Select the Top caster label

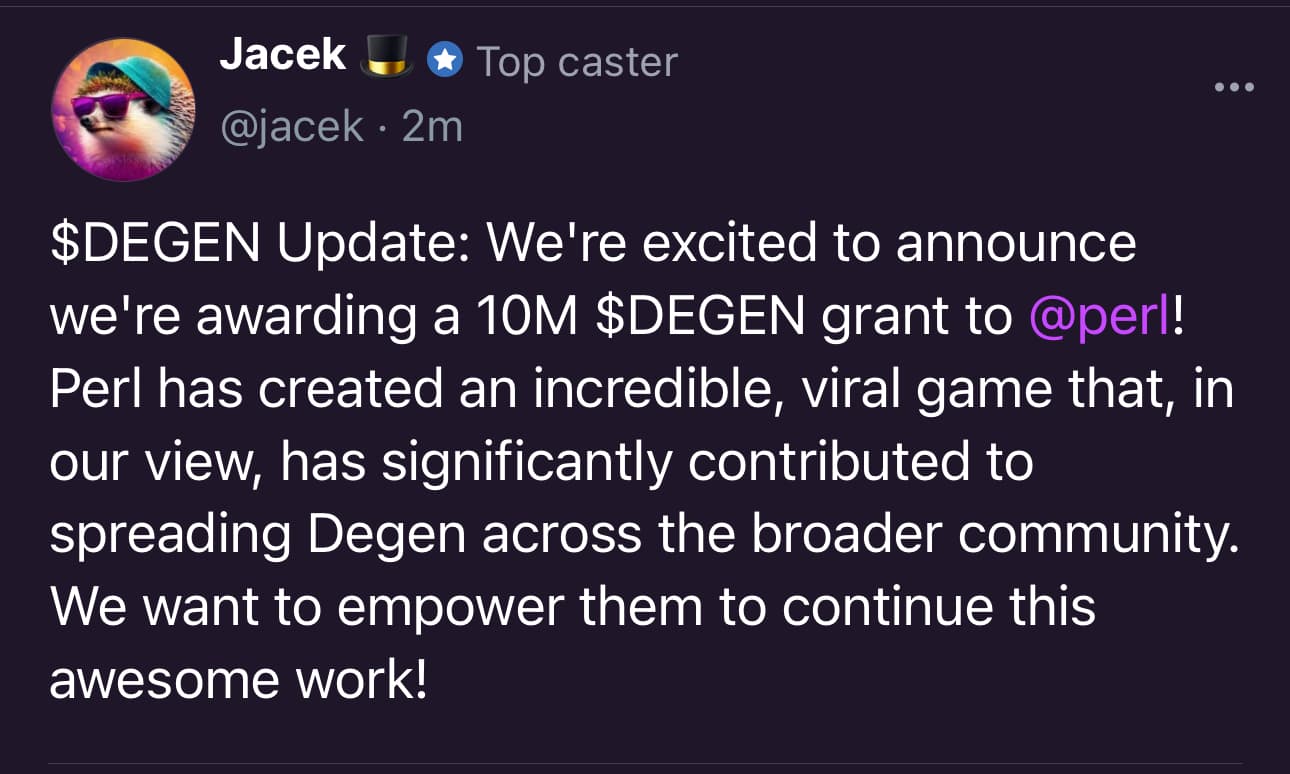coord(577,62)
